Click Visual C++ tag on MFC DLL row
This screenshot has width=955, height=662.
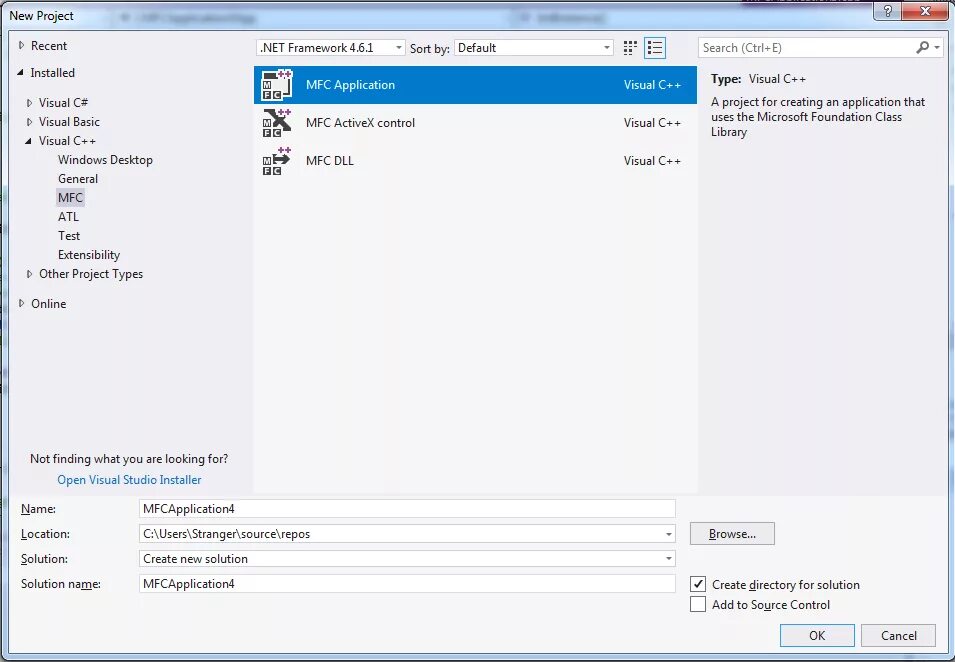(652, 161)
